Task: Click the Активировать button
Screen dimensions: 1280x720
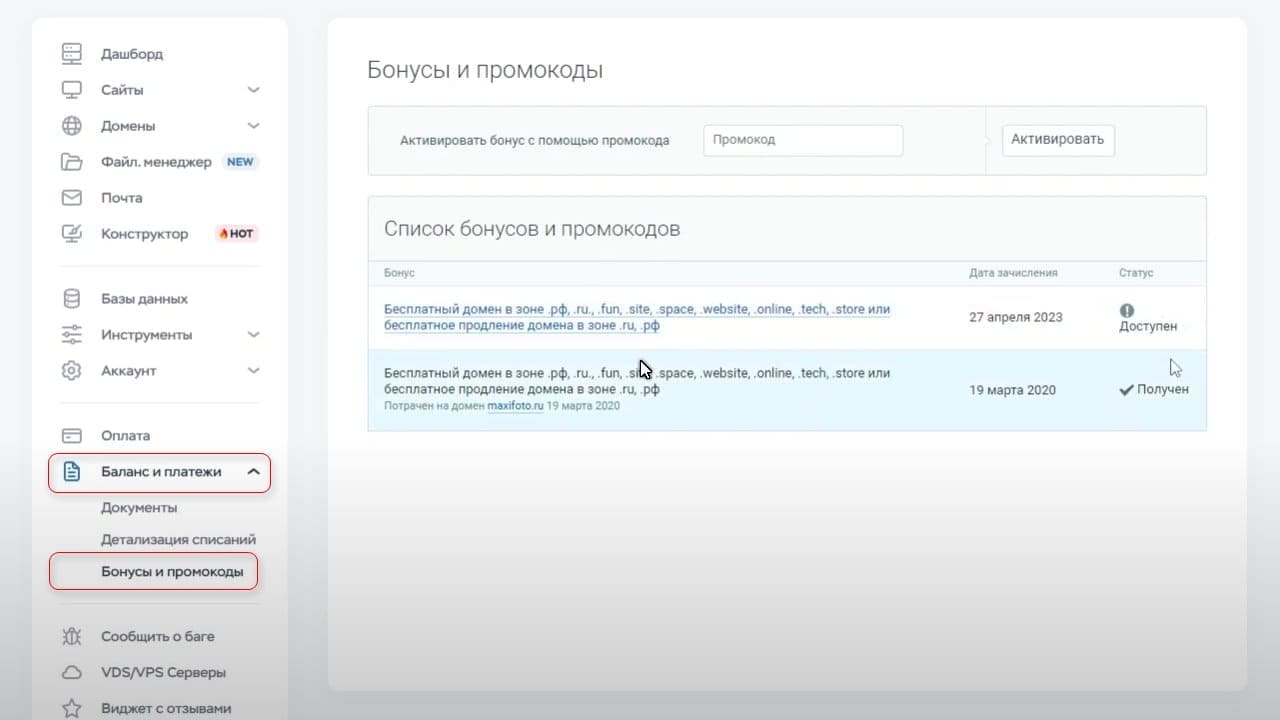Action: pos(1058,140)
